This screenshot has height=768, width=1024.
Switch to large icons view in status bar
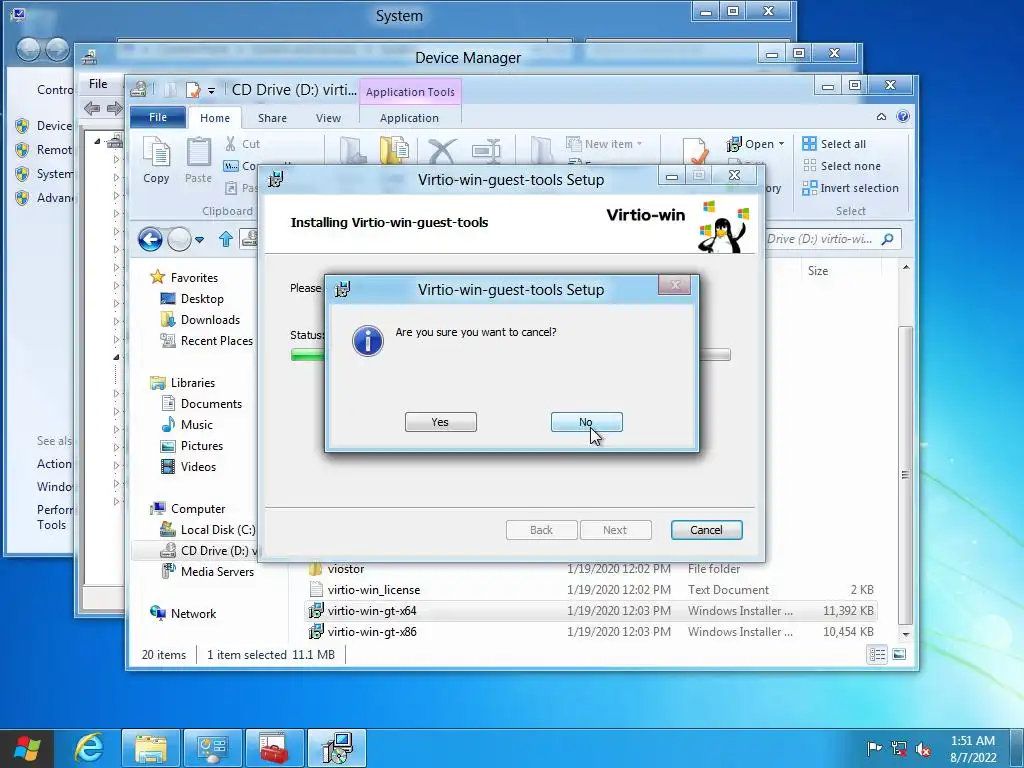899,654
